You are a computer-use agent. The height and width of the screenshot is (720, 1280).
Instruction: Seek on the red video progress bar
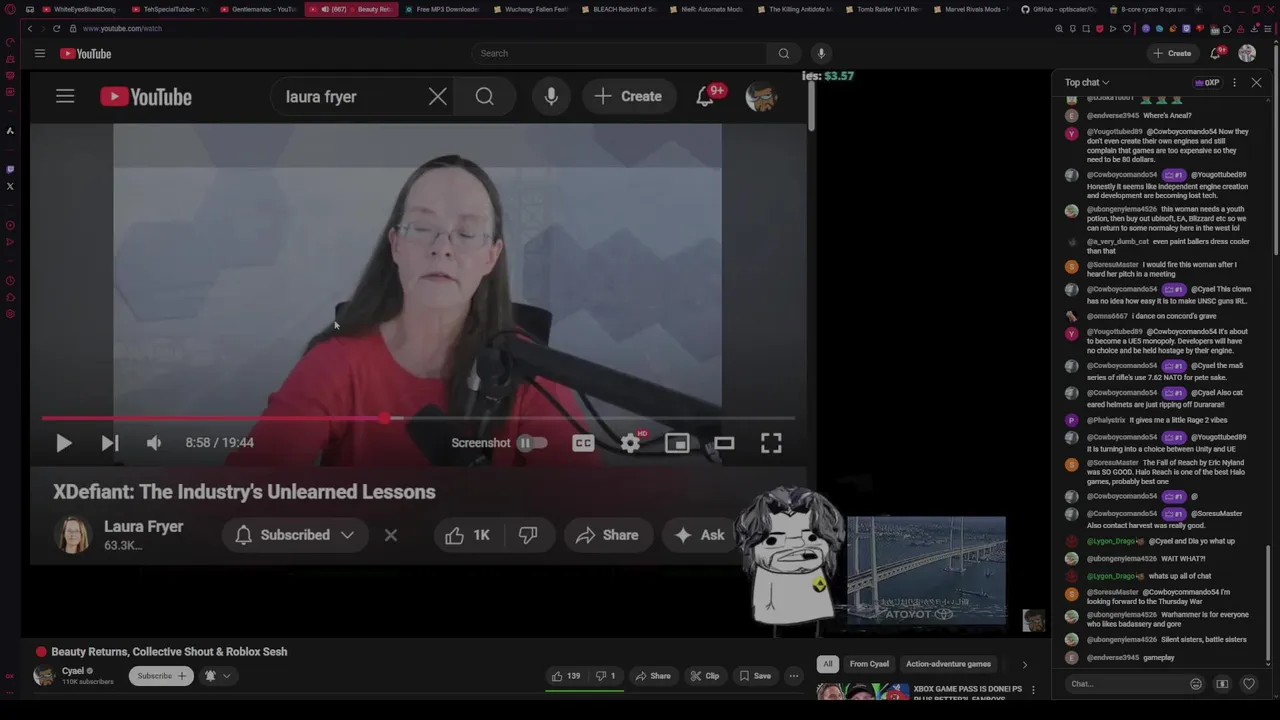[418, 418]
